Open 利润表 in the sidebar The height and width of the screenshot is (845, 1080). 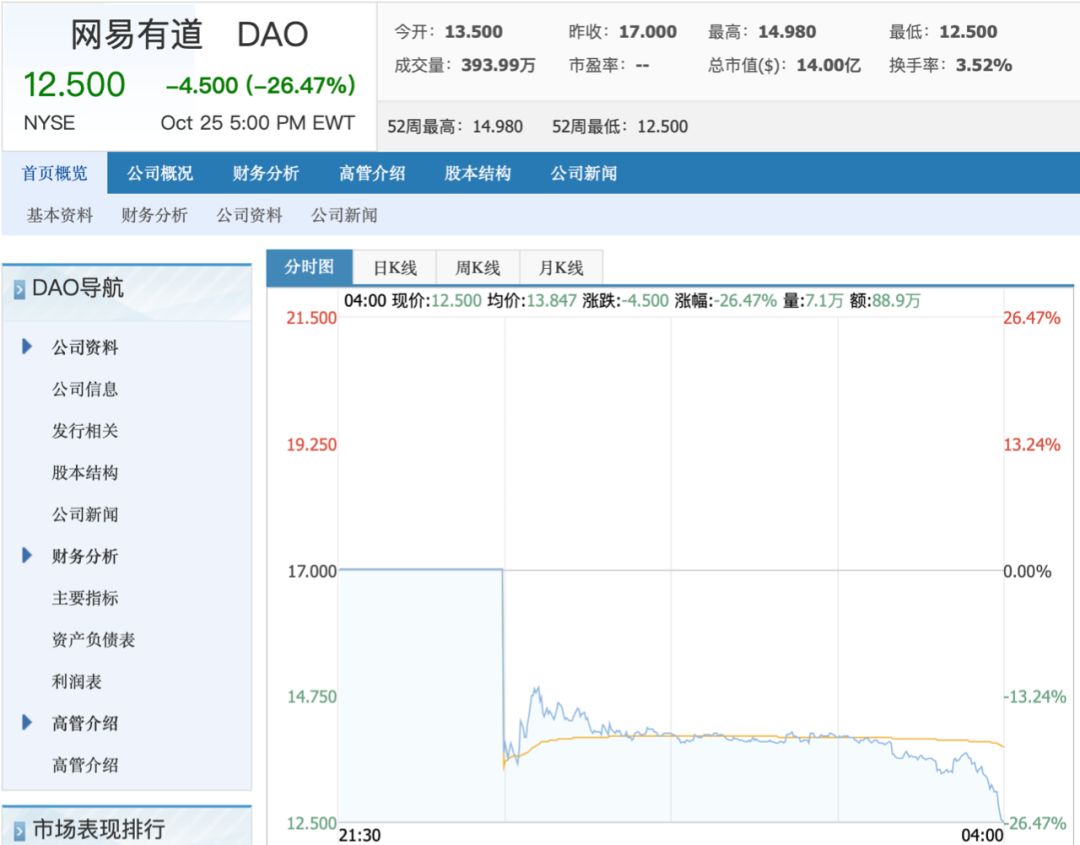(77, 681)
